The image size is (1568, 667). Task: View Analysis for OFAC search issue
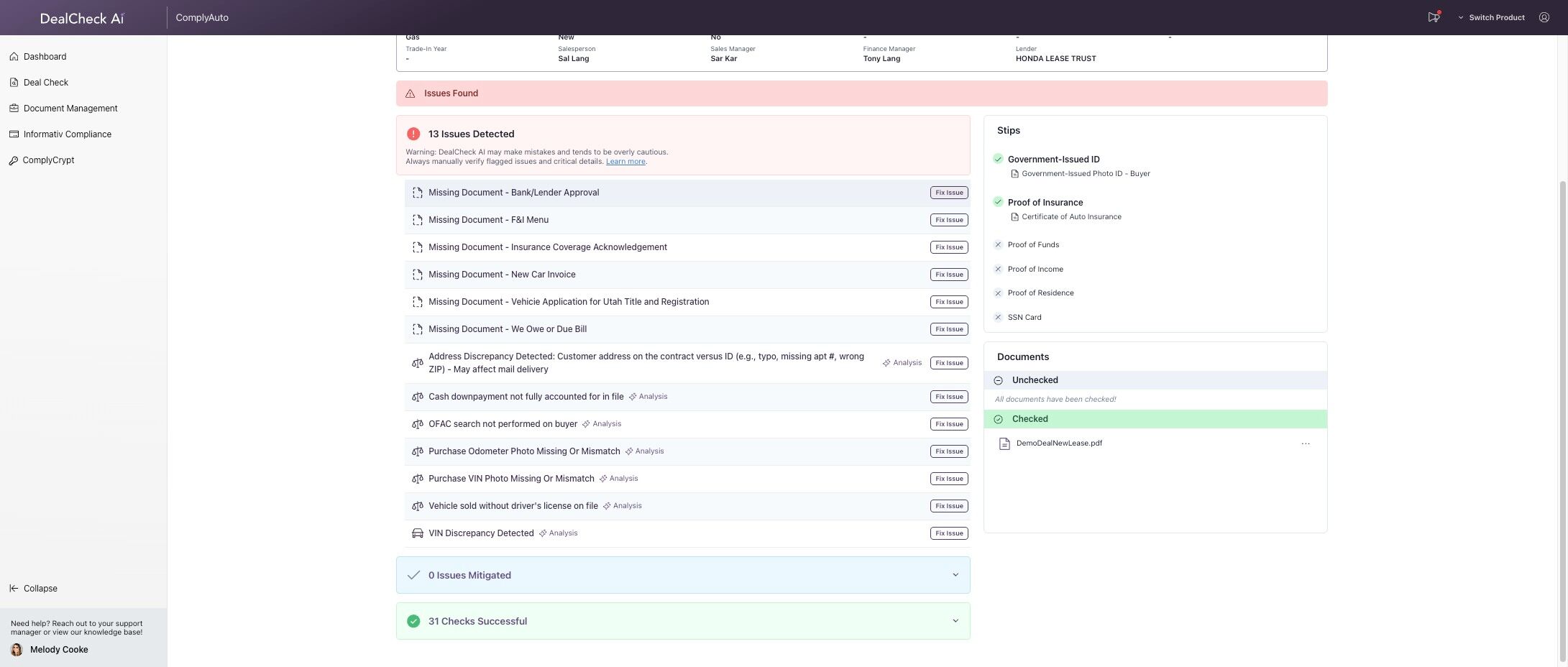pyautogui.click(x=602, y=424)
